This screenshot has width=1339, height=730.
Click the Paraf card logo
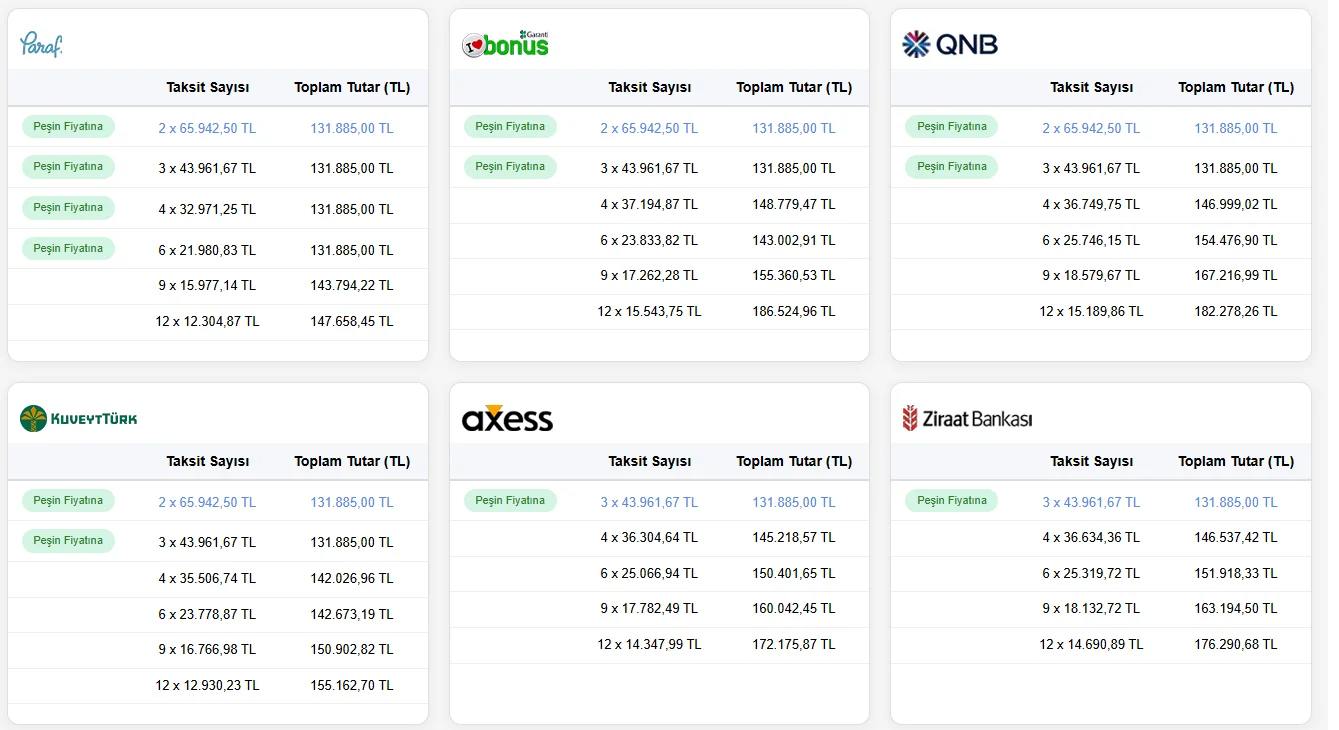click(41, 44)
